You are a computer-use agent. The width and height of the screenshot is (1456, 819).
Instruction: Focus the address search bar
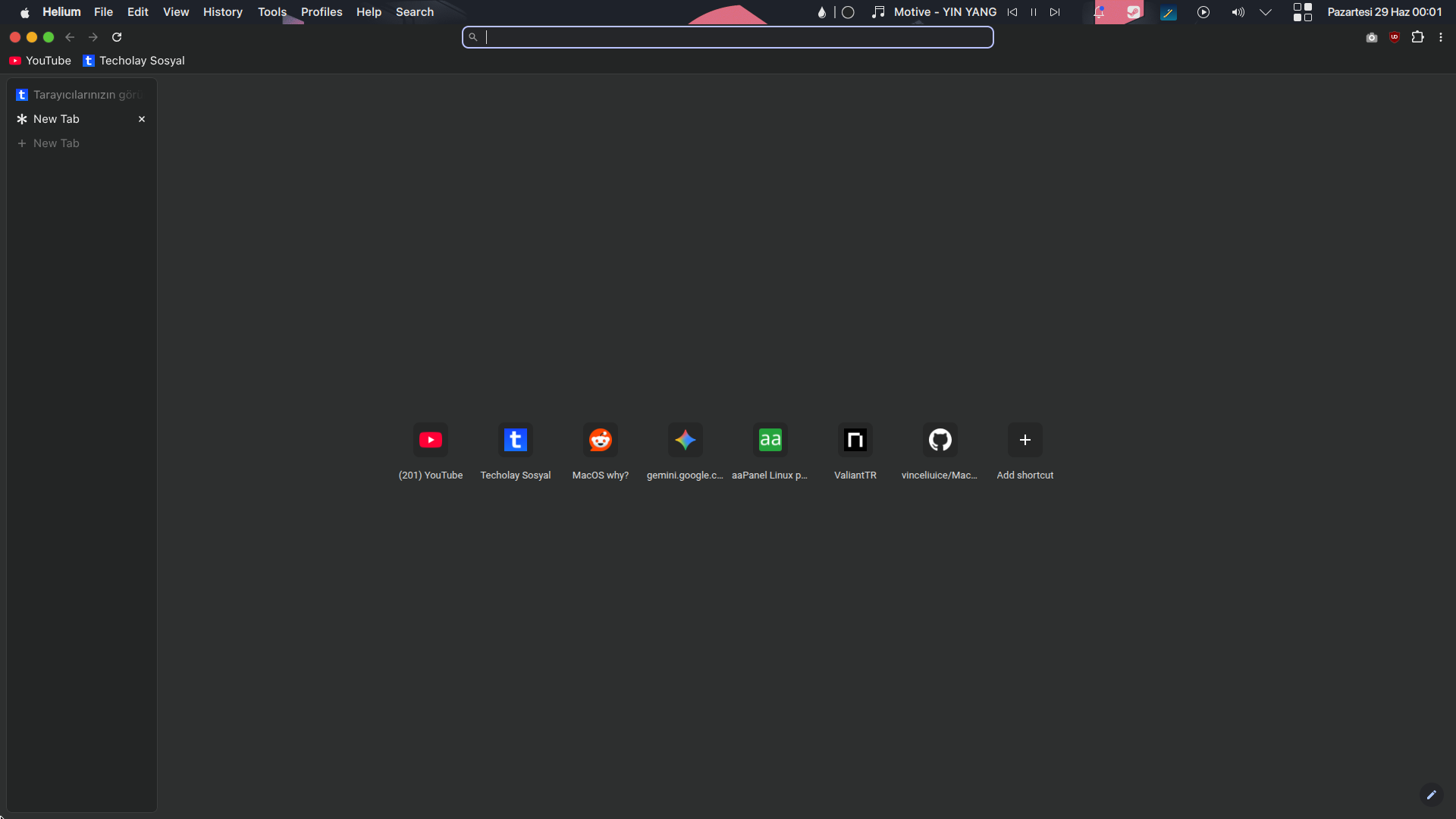point(728,37)
